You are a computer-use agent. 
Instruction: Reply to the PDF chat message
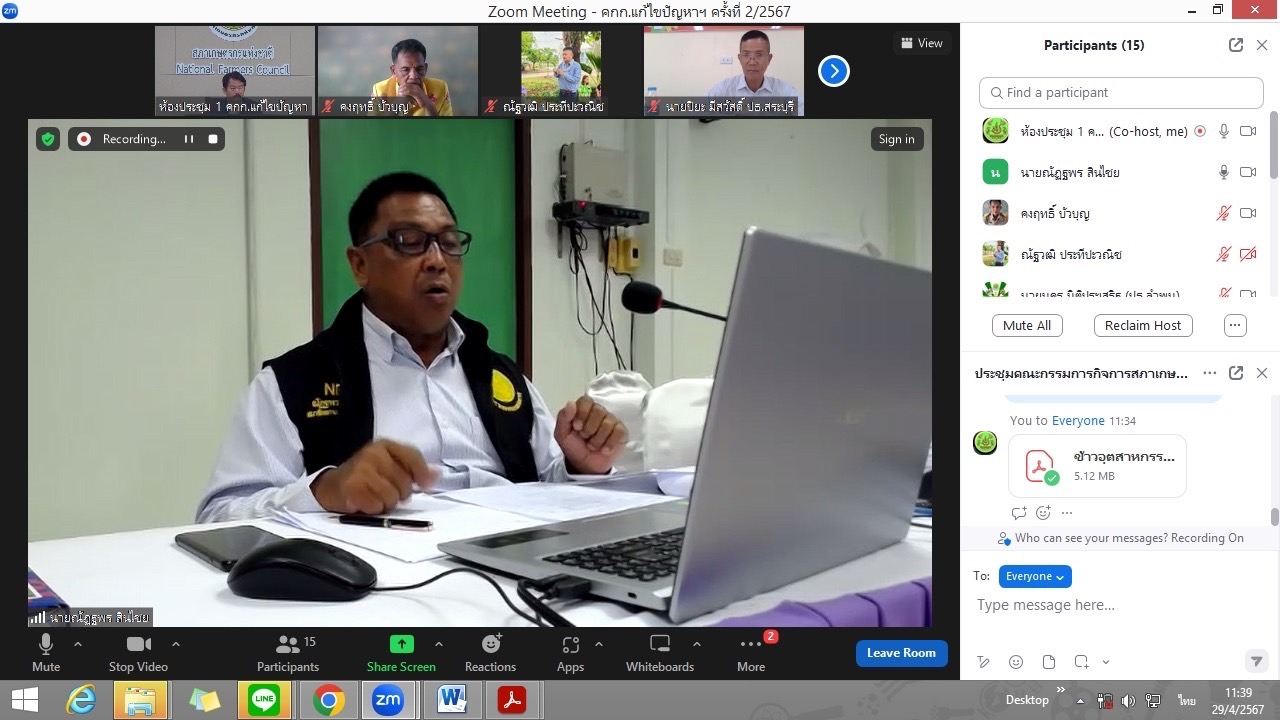[x=1019, y=513]
